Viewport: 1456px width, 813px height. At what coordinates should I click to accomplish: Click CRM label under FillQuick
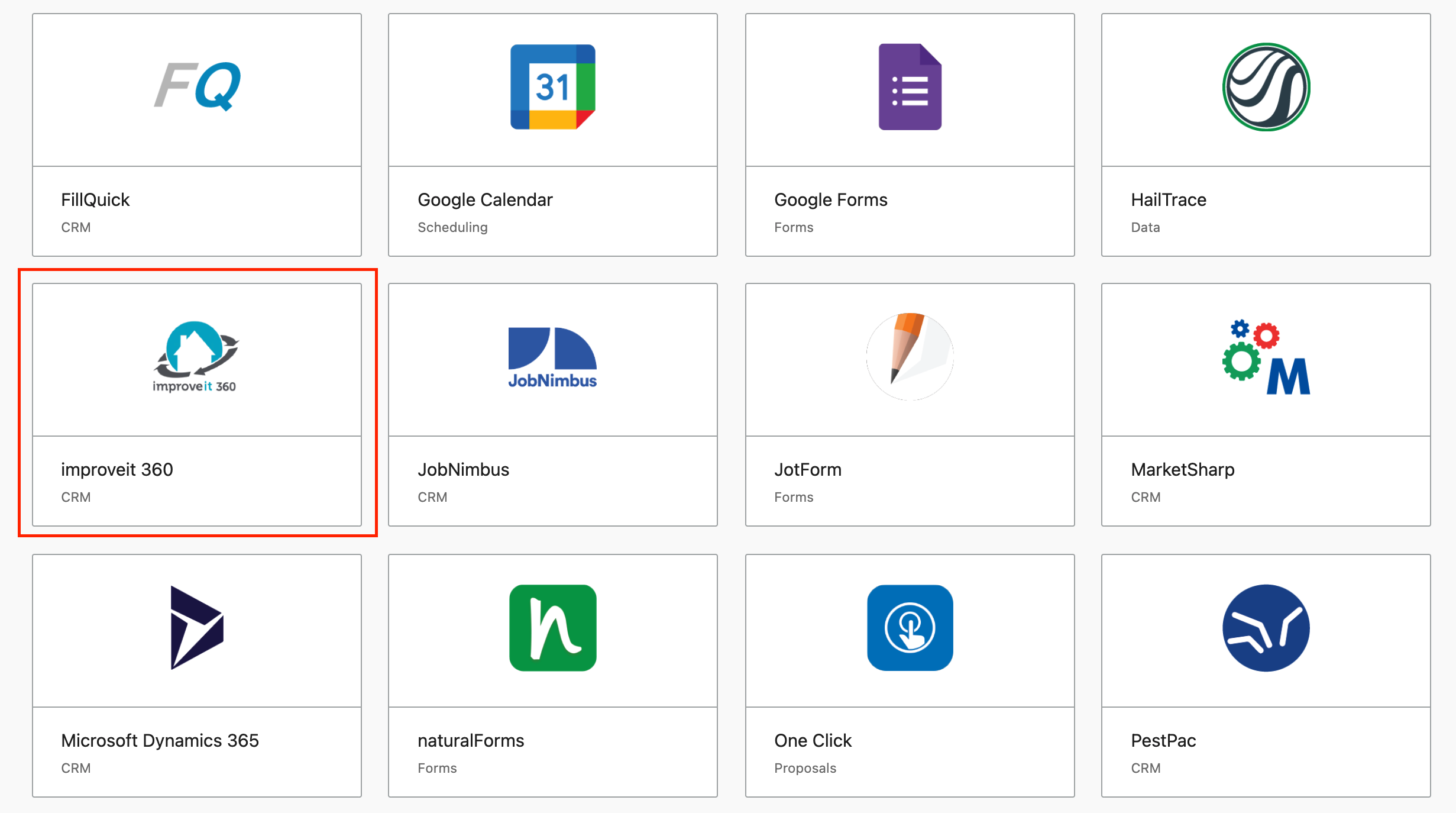(76, 227)
